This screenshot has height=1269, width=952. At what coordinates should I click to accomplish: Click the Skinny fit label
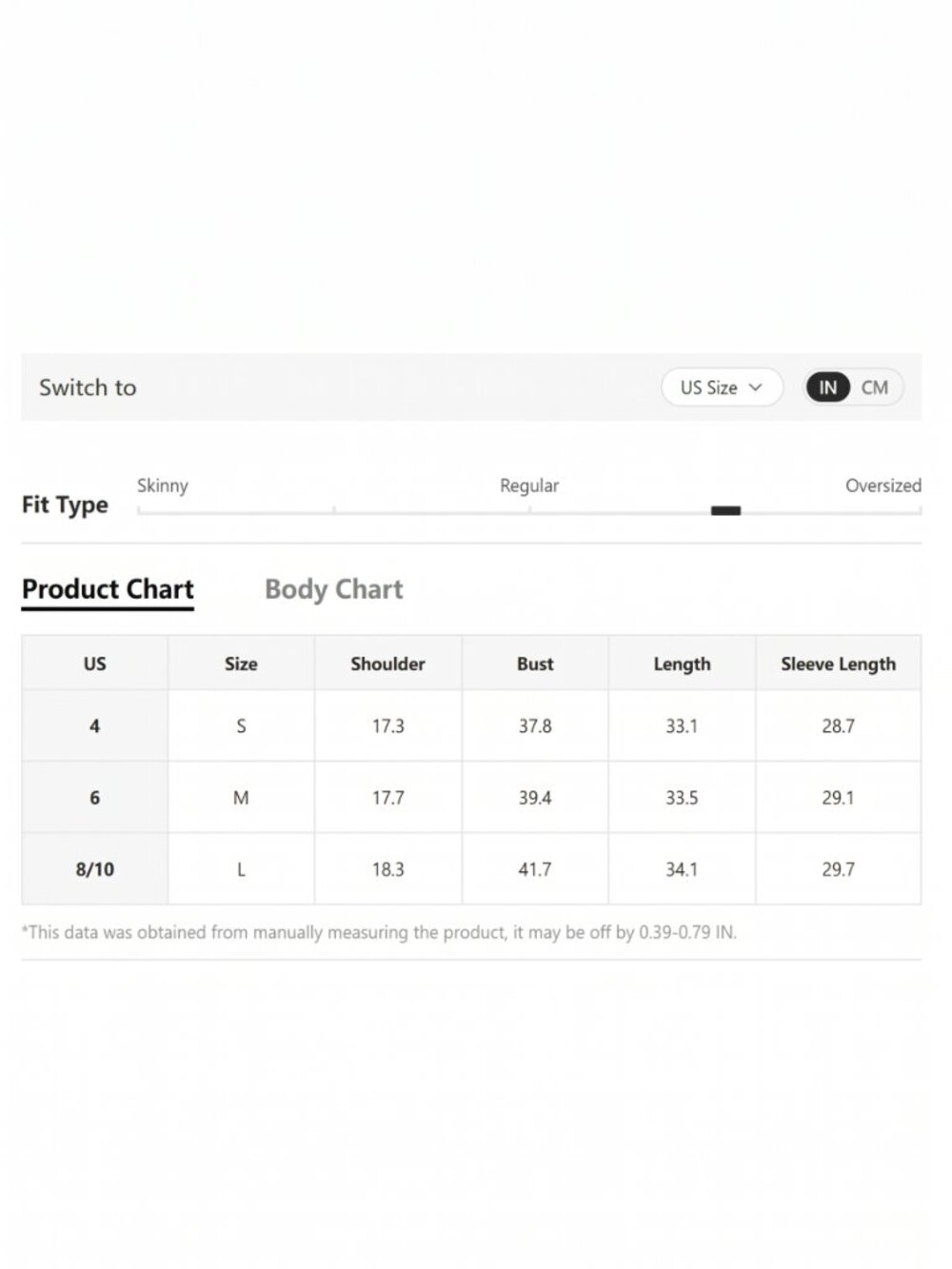(163, 486)
